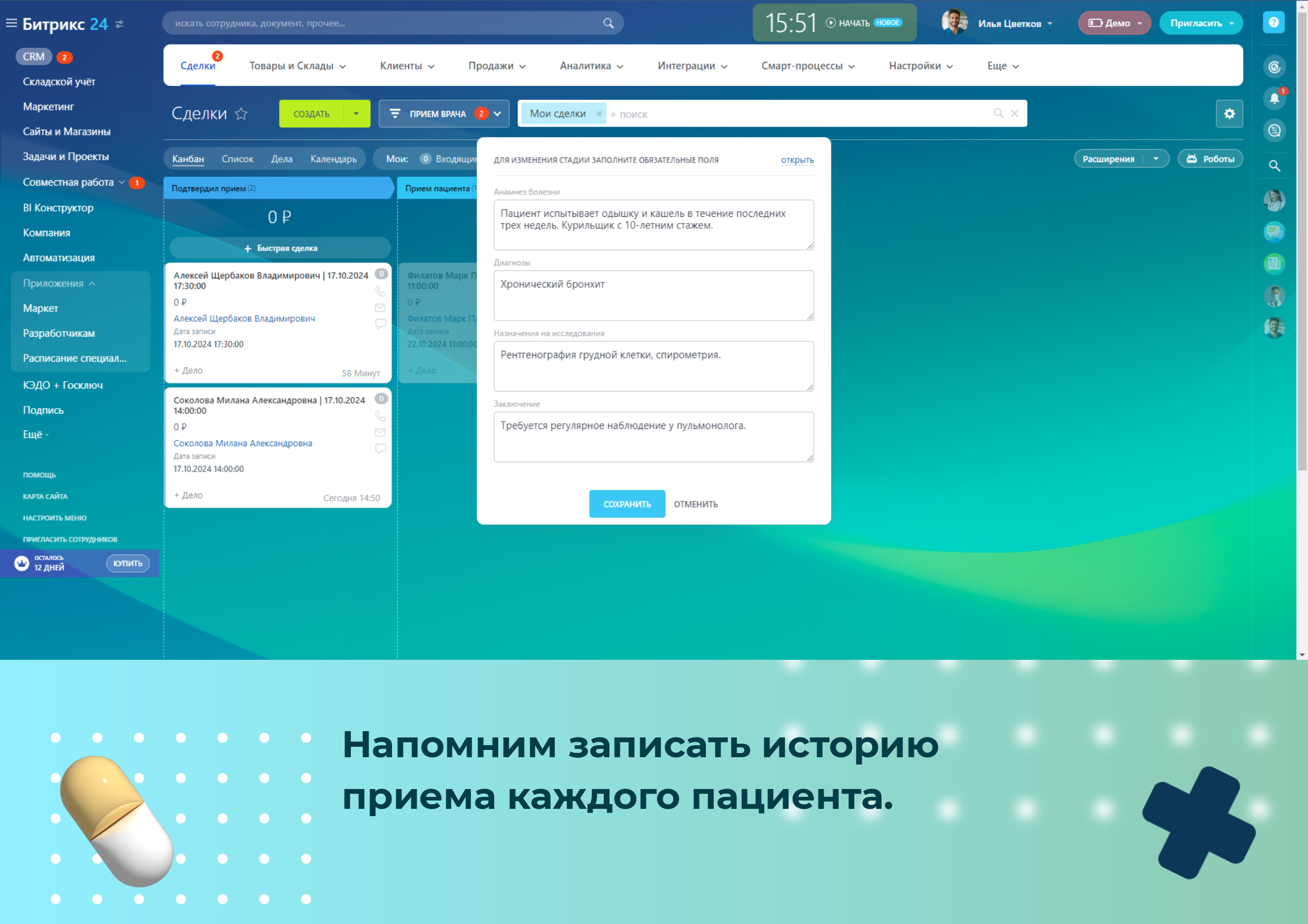
Task: Click the Sdelki favorite star icon
Action: tap(241, 114)
